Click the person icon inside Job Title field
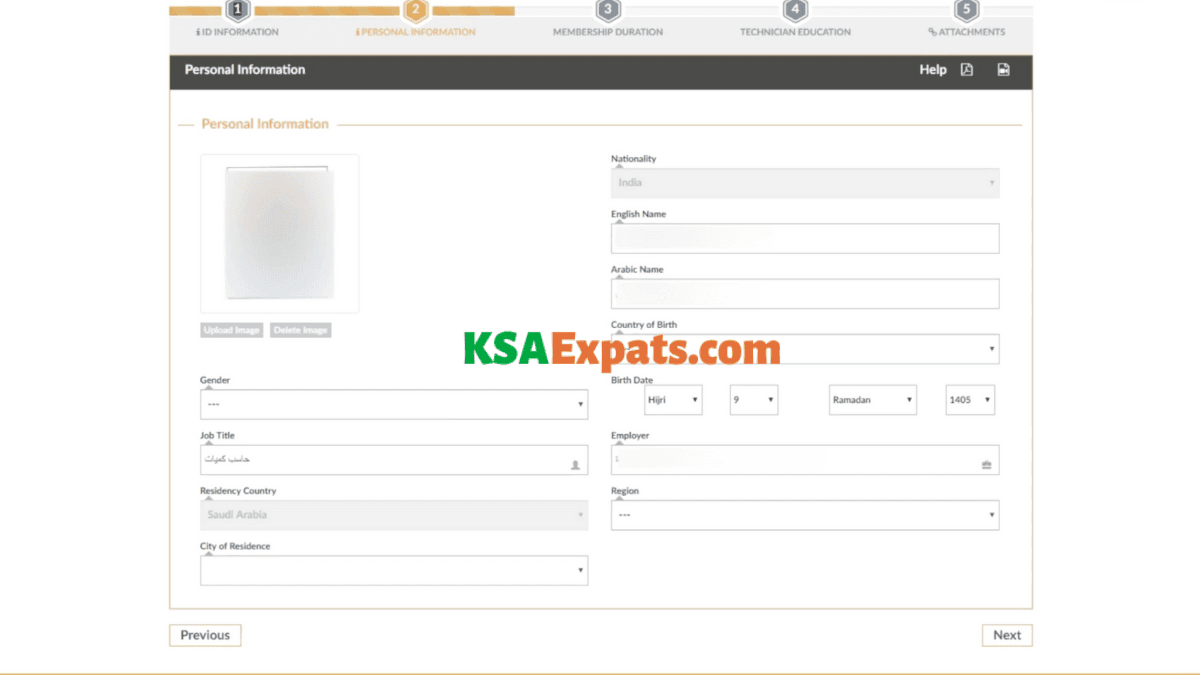Viewport: 1200px width, 675px height. tap(575, 463)
